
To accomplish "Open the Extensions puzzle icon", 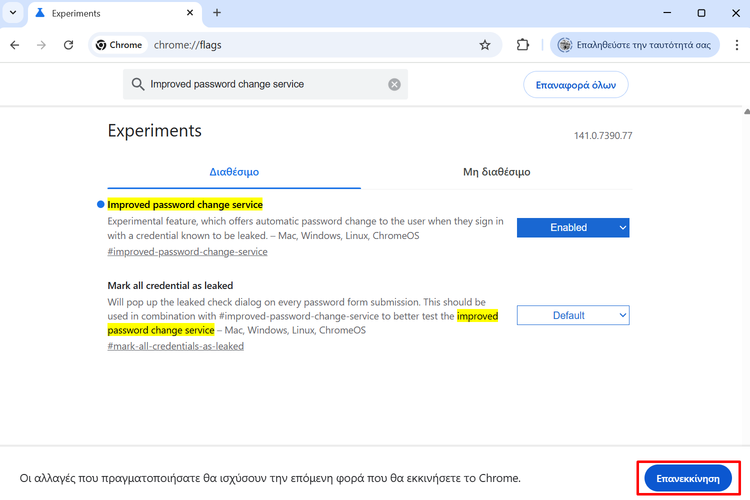I will pyautogui.click(x=522, y=45).
